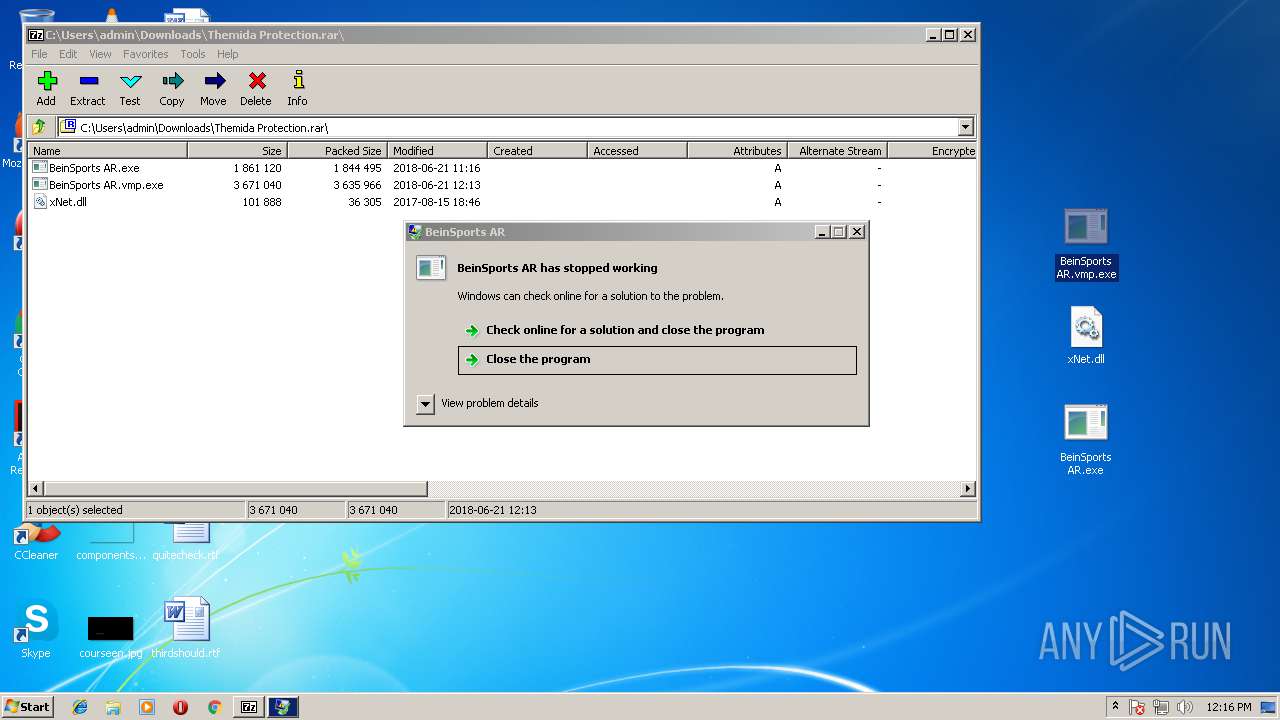
Task: Close the BeinSports AR error dialog
Action: pyautogui.click(x=857, y=232)
